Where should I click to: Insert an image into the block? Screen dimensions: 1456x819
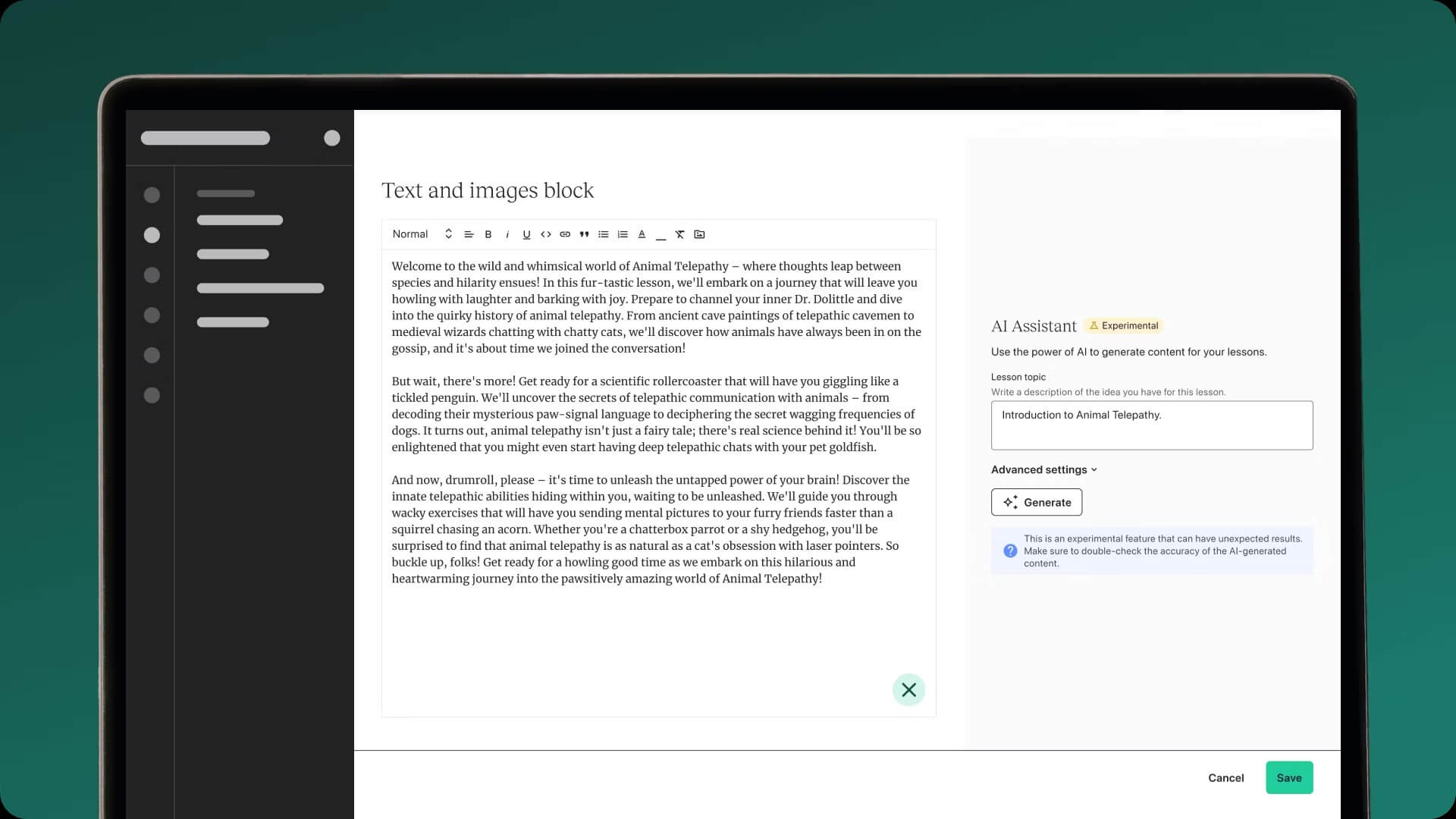[x=699, y=234]
